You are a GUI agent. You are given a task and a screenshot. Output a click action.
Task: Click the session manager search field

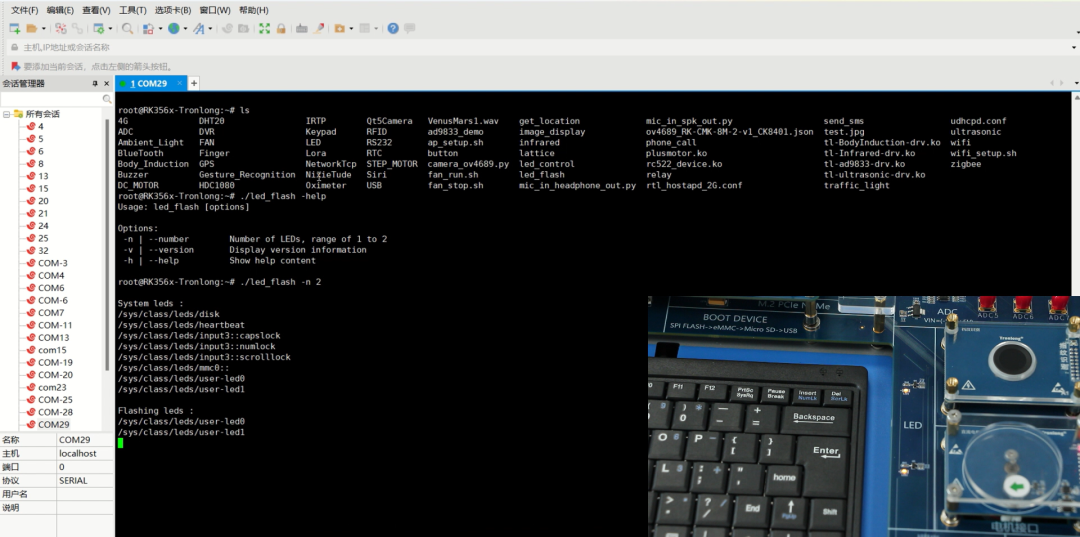coord(52,99)
